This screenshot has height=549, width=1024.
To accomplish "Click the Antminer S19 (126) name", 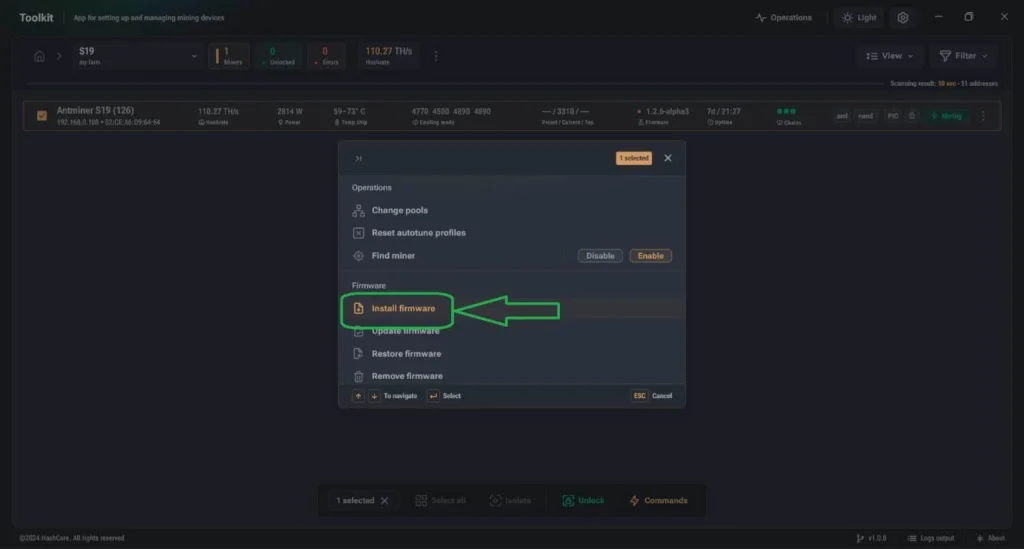I will point(95,110).
